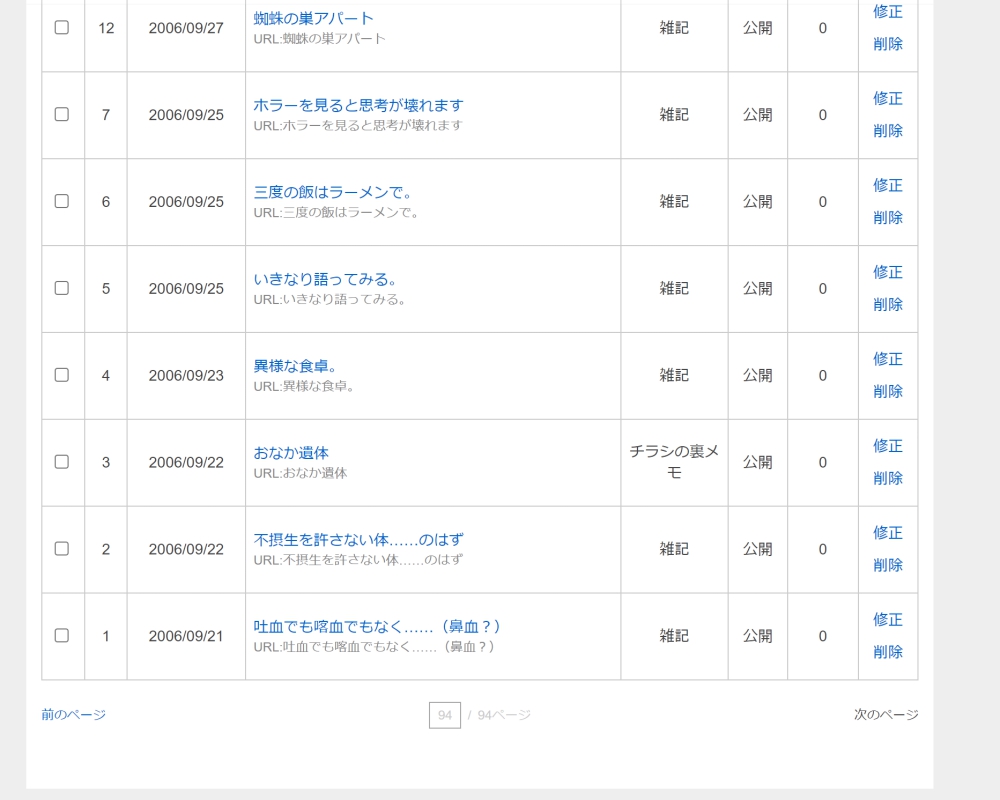Open the post いきなり語ってみる。
This screenshot has height=800, width=1000.
[326, 279]
